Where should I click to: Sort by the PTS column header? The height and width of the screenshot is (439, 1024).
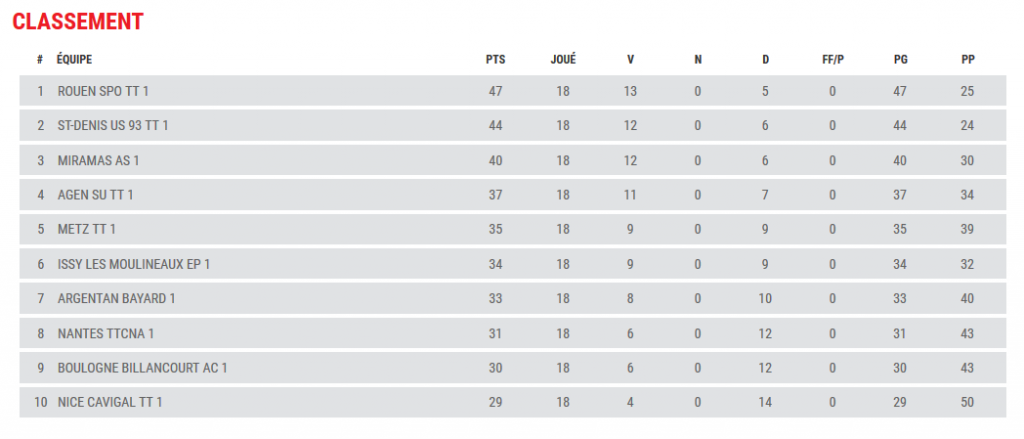click(x=495, y=59)
